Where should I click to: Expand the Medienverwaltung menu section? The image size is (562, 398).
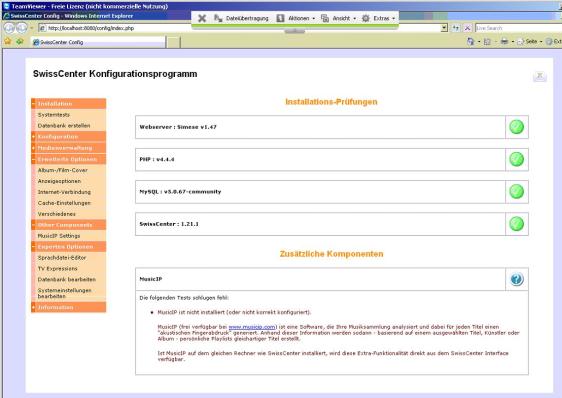click(68, 148)
